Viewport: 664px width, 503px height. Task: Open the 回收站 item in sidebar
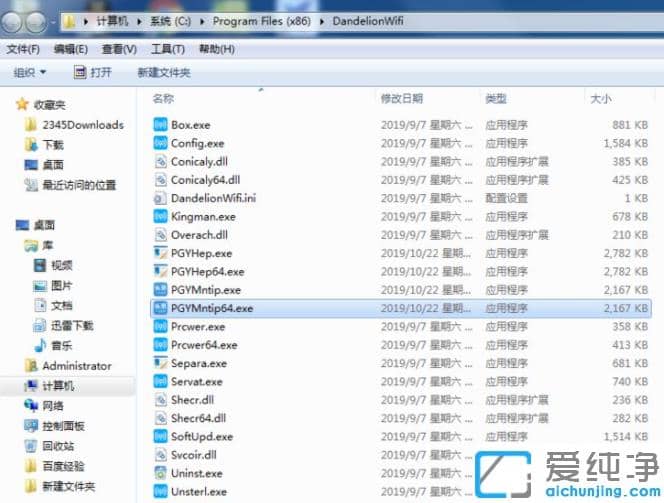tap(58, 446)
